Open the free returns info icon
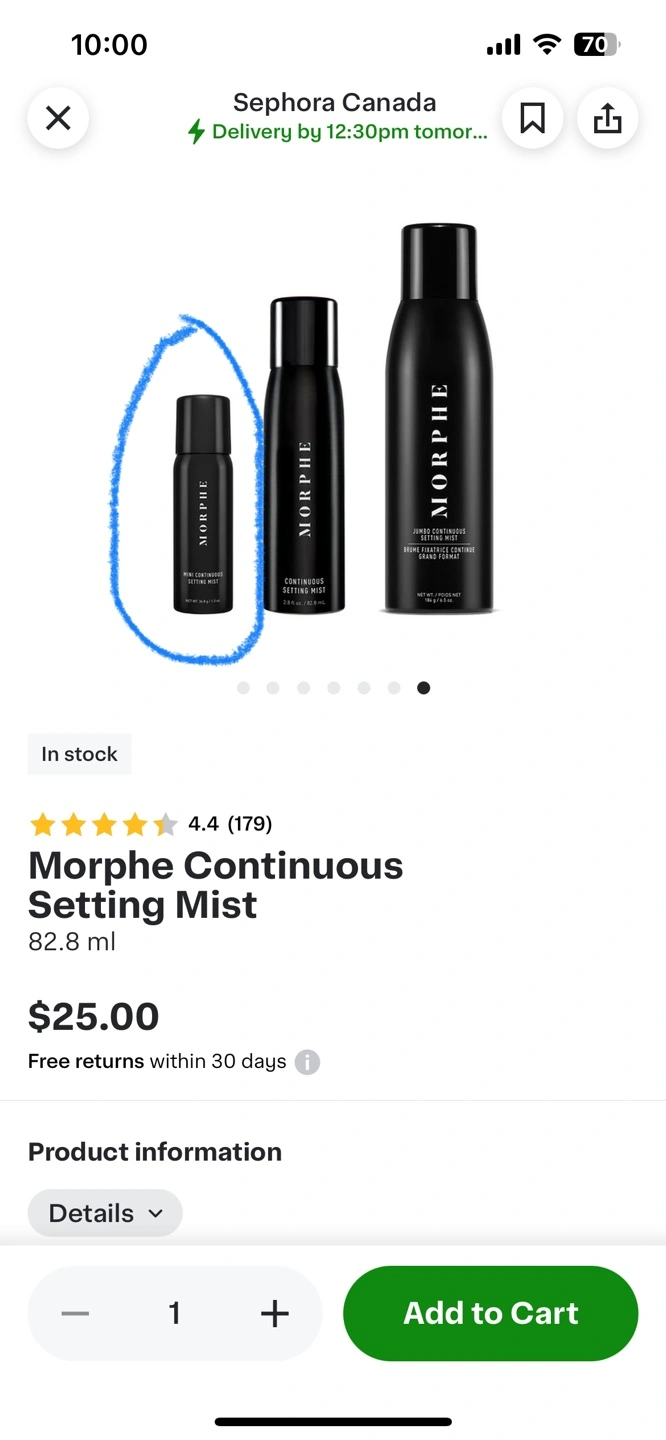The width and height of the screenshot is (666, 1440). point(308,1062)
